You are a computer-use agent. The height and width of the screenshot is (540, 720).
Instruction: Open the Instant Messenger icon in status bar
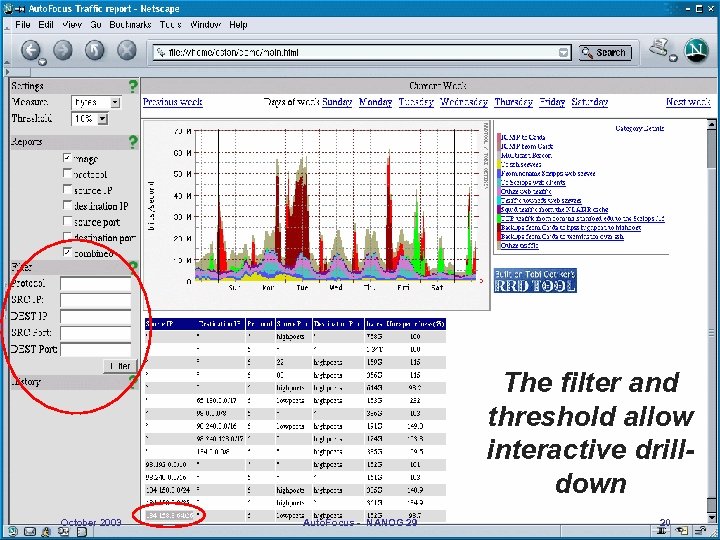[46, 531]
